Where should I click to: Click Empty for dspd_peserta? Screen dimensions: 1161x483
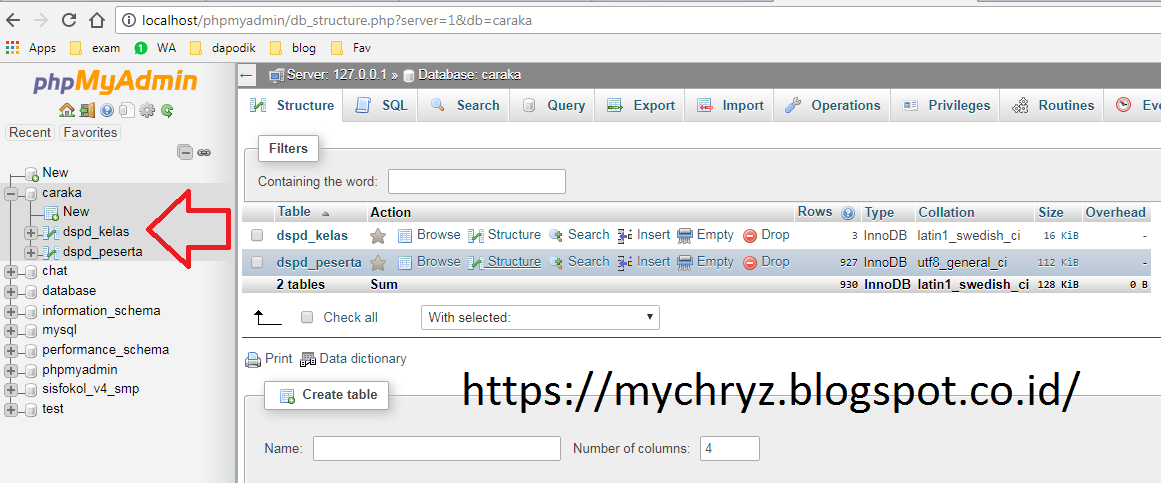[x=706, y=262]
